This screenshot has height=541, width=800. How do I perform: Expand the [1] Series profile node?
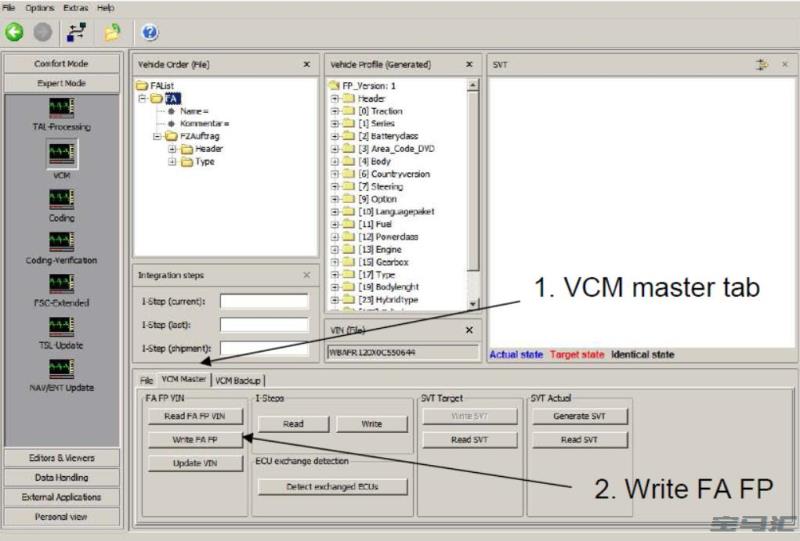pyautogui.click(x=335, y=124)
